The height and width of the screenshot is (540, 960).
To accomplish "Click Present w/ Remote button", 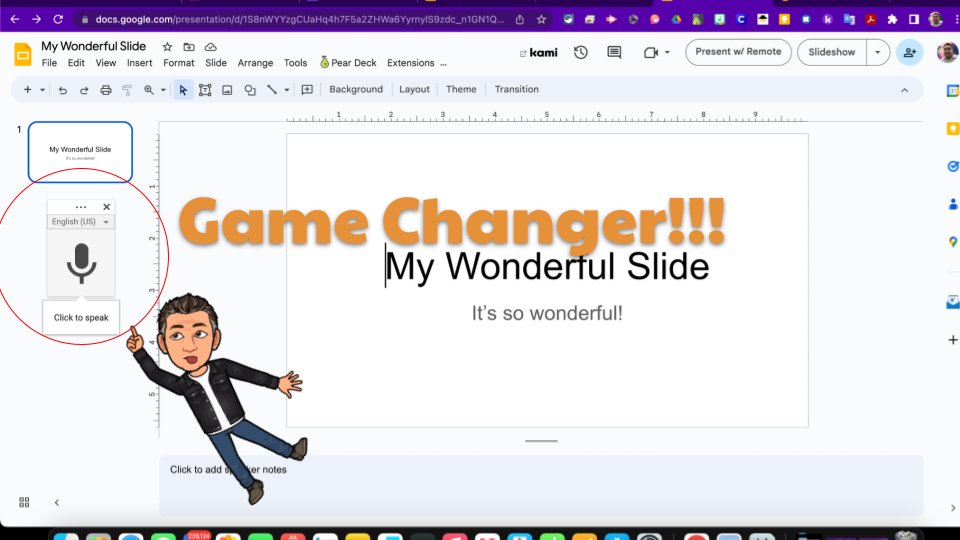I will 738,52.
